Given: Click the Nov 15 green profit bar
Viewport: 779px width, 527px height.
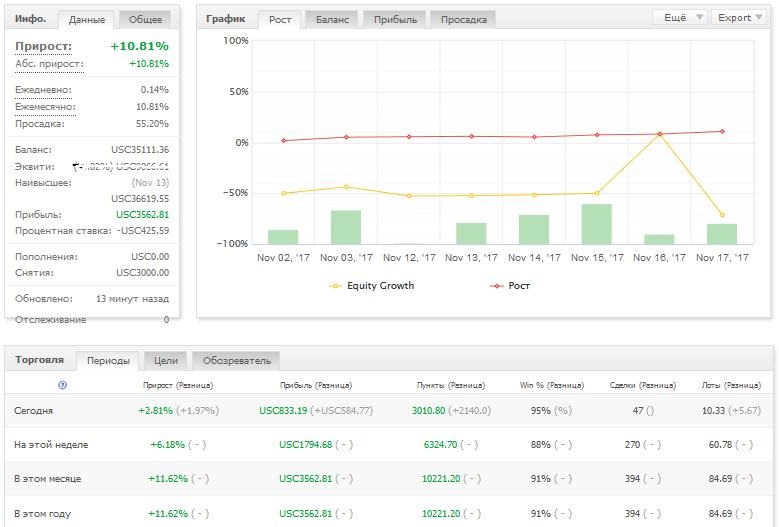Looking at the screenshot, I should click(597, 224).
